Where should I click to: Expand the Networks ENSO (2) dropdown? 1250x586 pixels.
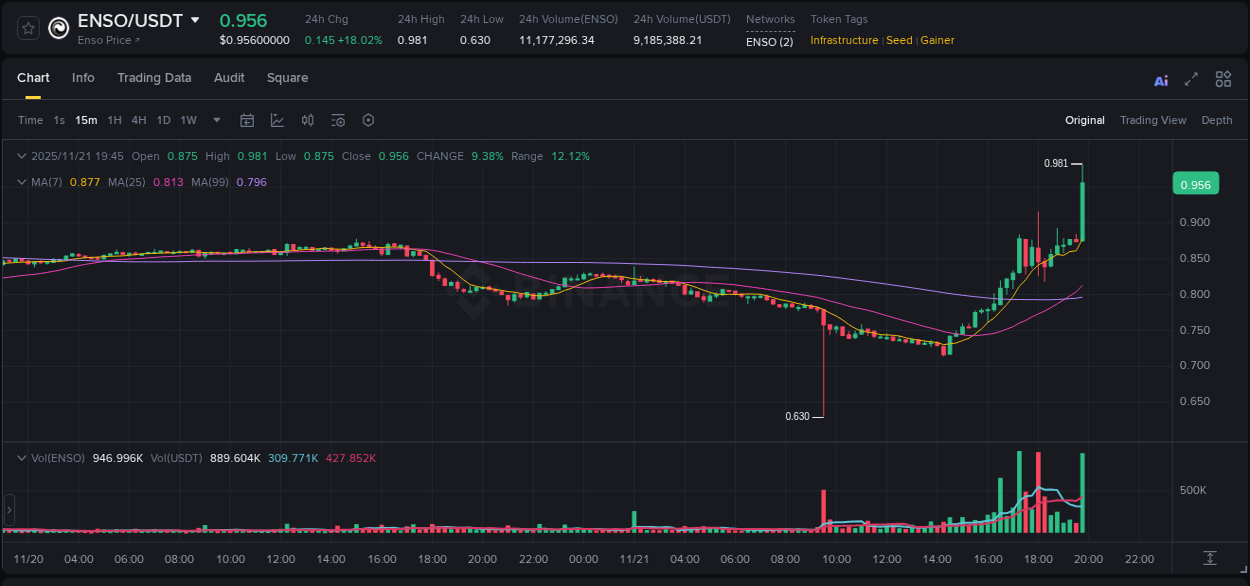(x=770, y=42)
